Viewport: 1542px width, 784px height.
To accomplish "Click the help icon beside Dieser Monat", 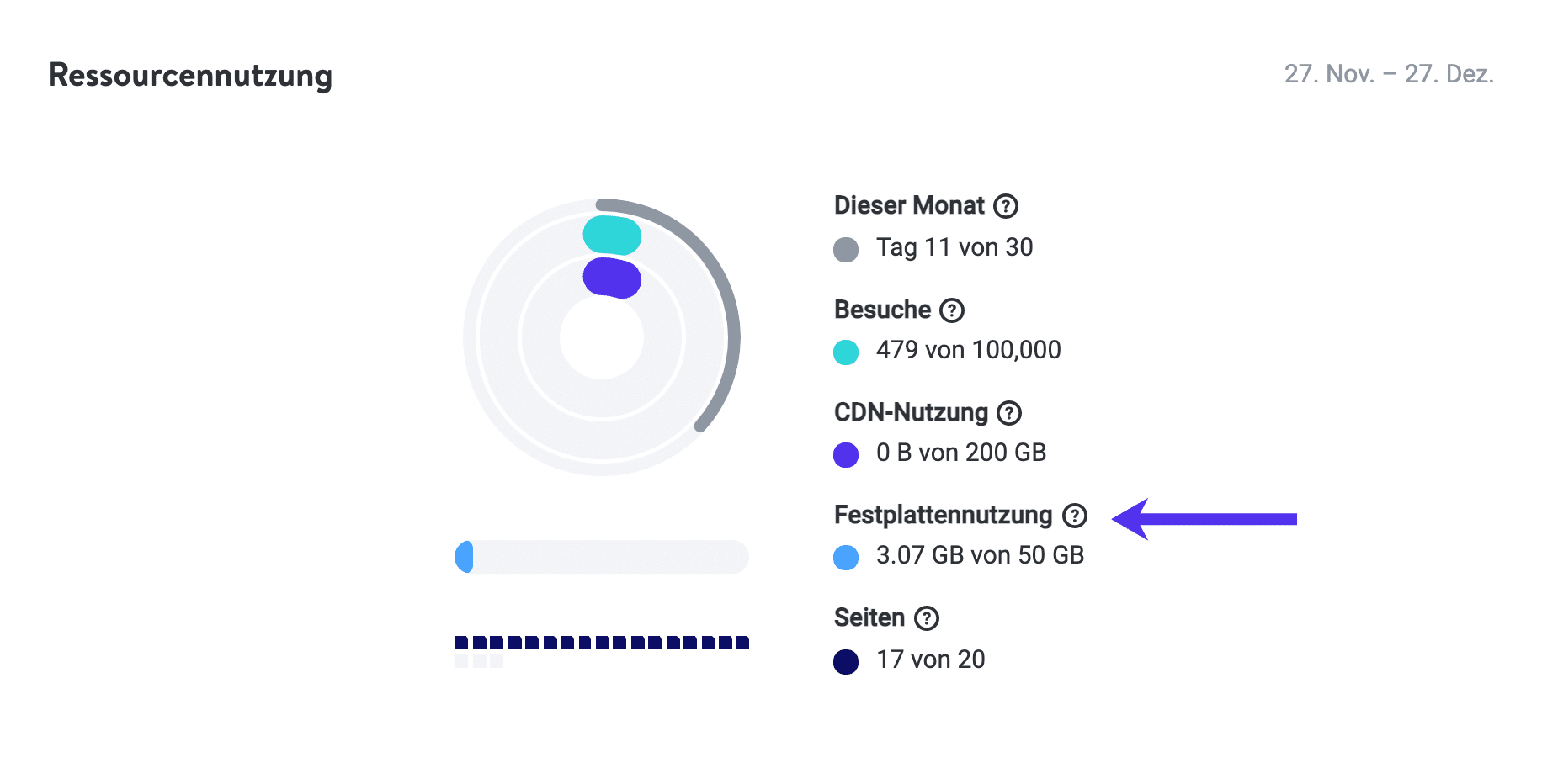I will (x=1006, y=206).
